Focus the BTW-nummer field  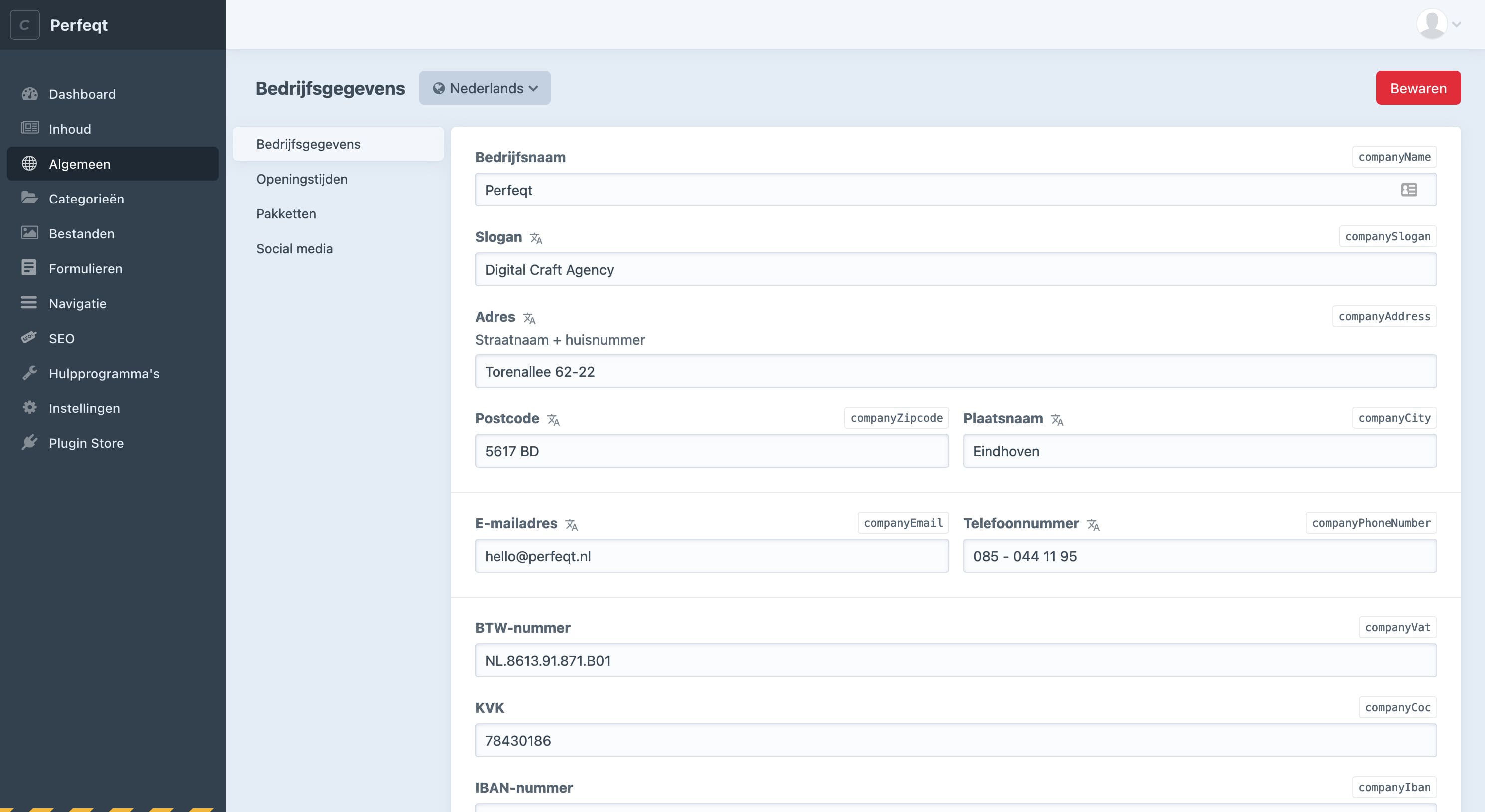[x=955, y=660]
